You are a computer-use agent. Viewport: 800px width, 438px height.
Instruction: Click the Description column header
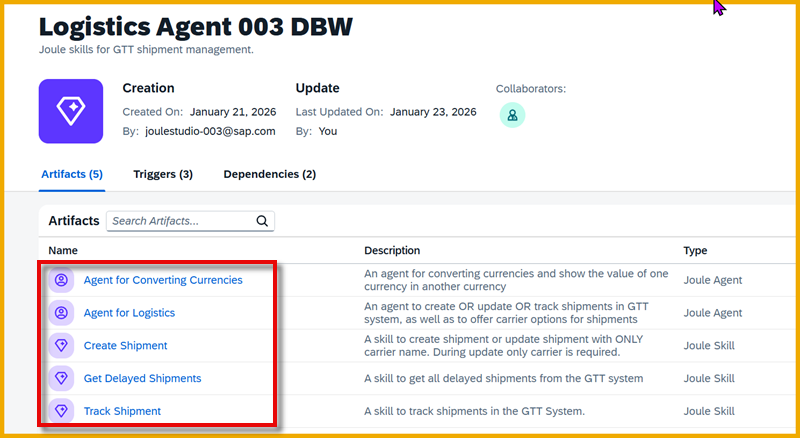392,251
